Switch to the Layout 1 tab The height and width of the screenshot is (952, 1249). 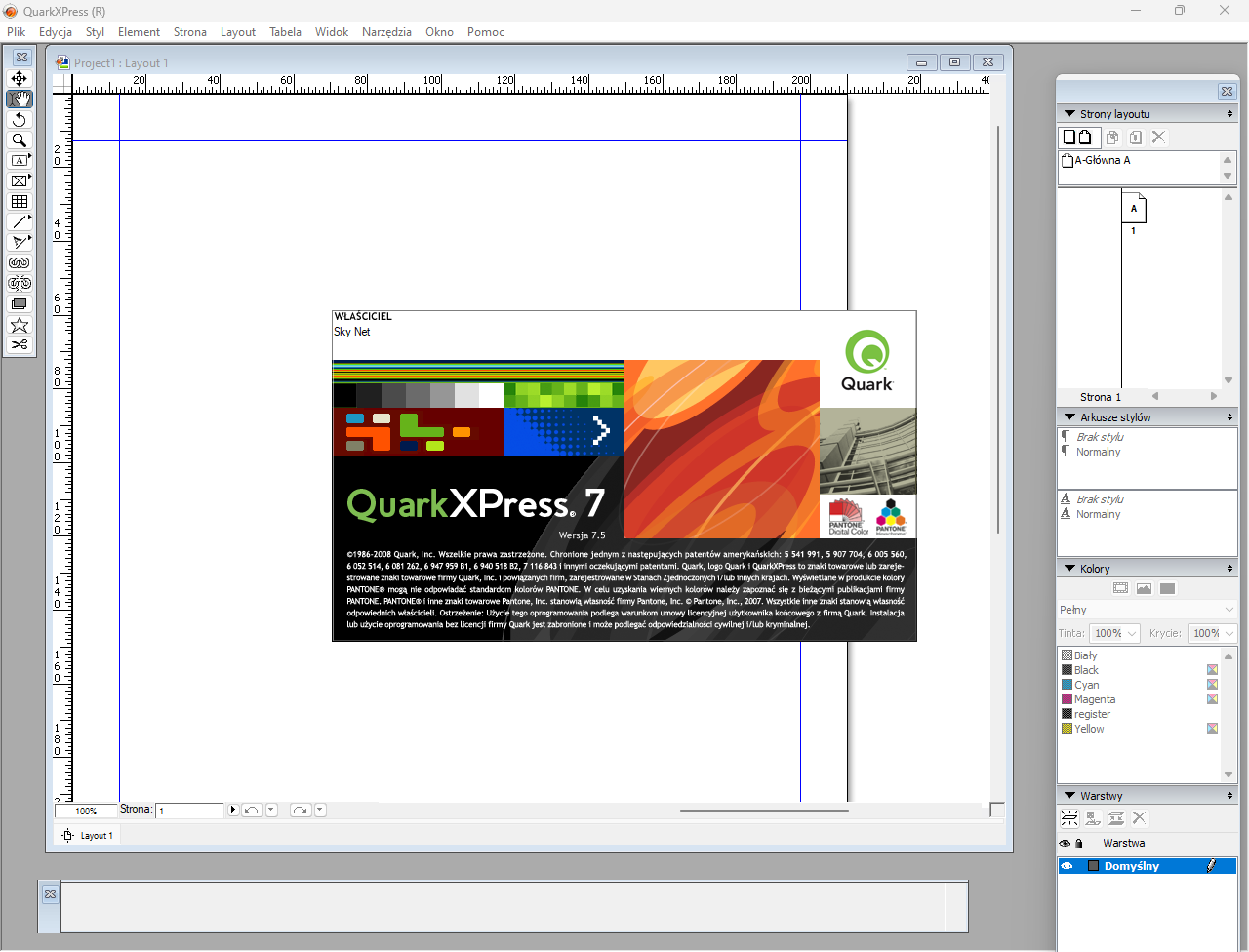(x=88, y=836)
